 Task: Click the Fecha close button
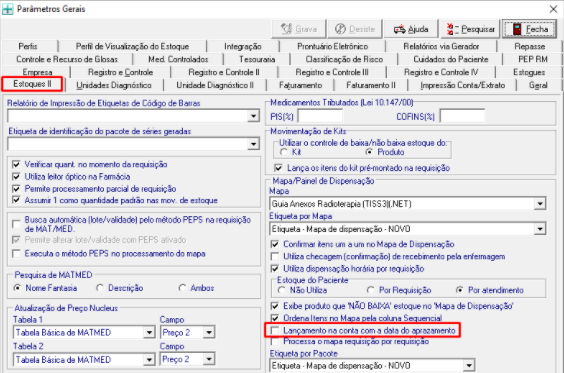click(x=530, y=29)
